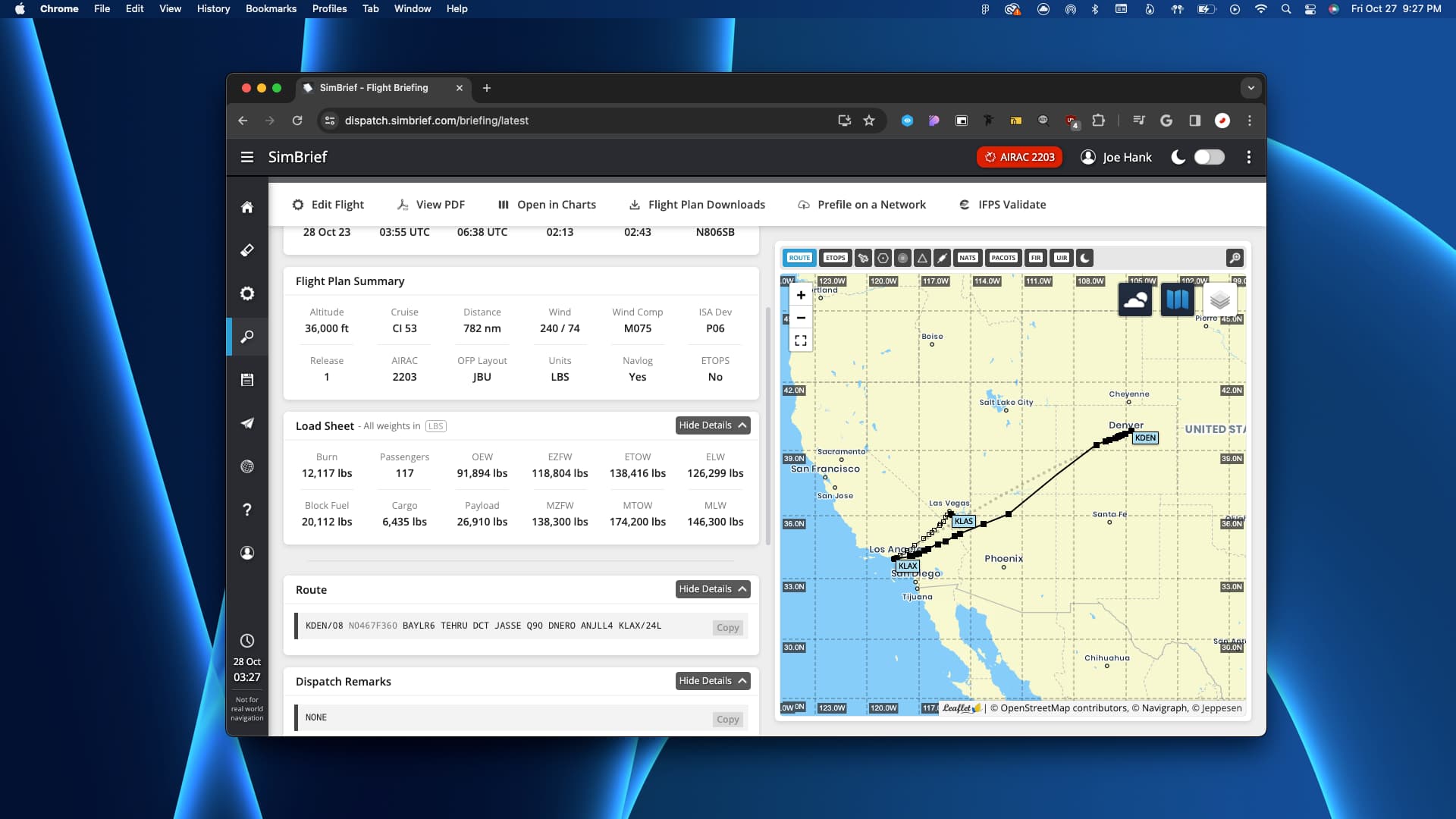This screenshot has width=1456, height=819.
Task: Copy the route string
Action: 727,628
